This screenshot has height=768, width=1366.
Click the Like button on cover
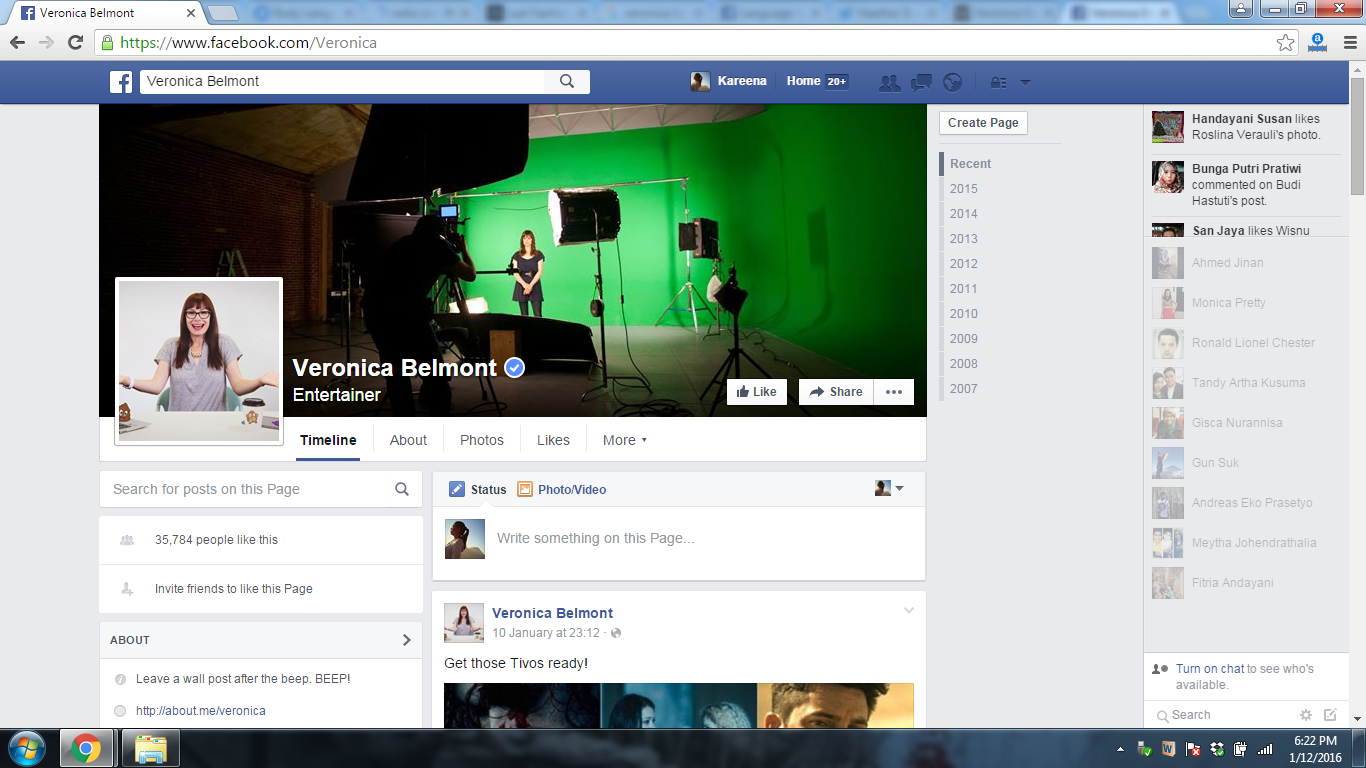pos(756,392)
